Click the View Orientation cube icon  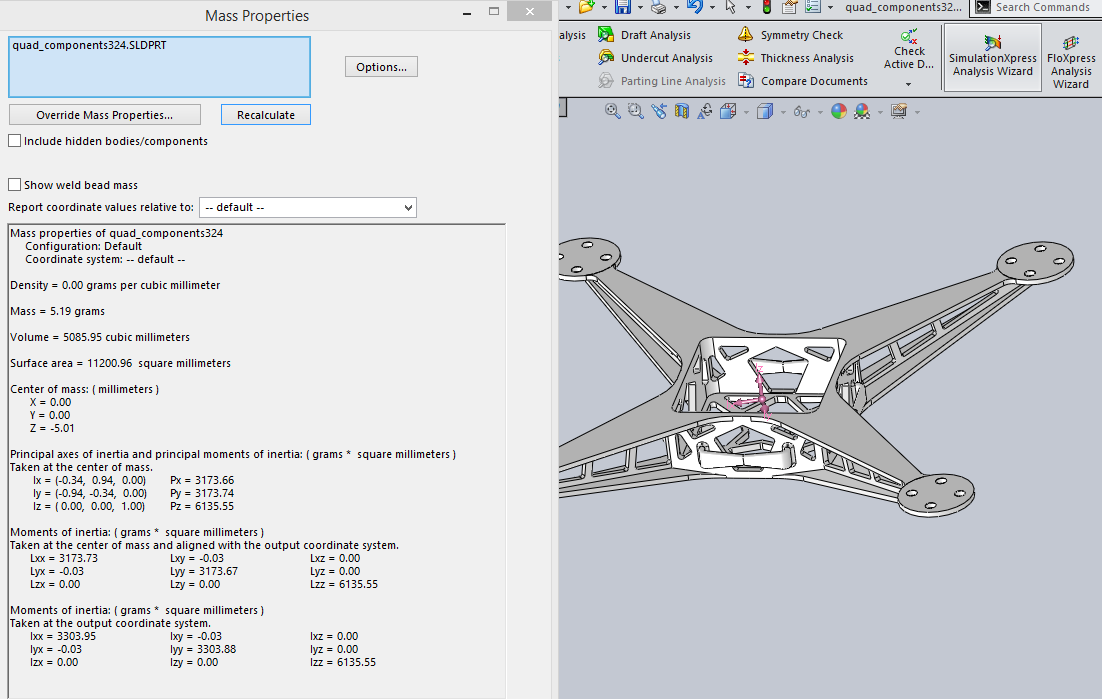click(x=728, y=111)
